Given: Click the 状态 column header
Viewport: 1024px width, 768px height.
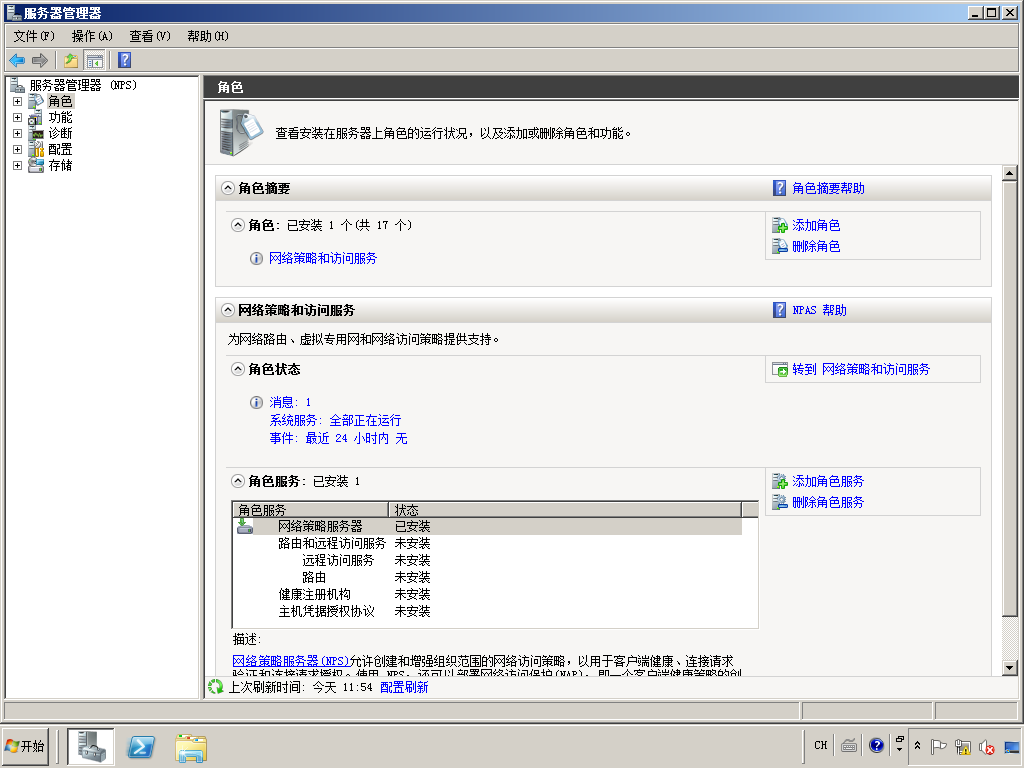Looking at the screenshot, I should pos(566,509).
